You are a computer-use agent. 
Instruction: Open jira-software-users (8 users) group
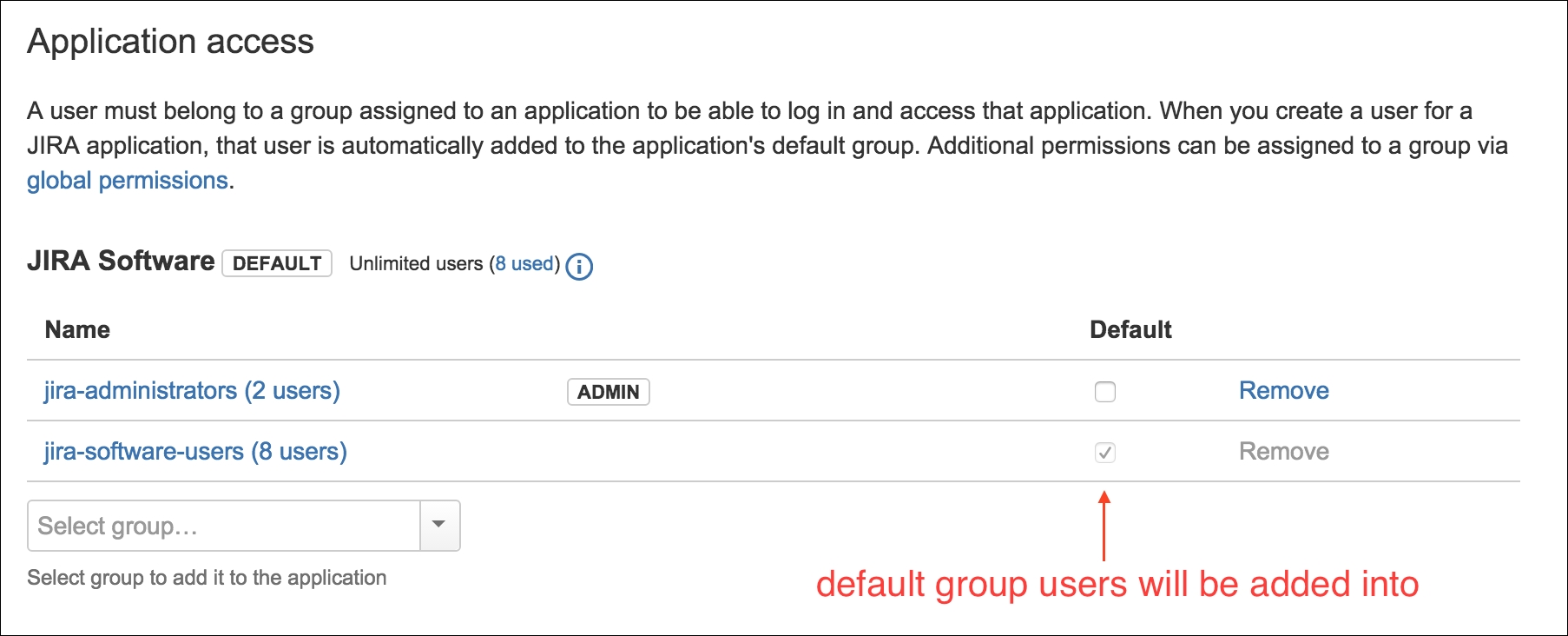pos(195,452)
